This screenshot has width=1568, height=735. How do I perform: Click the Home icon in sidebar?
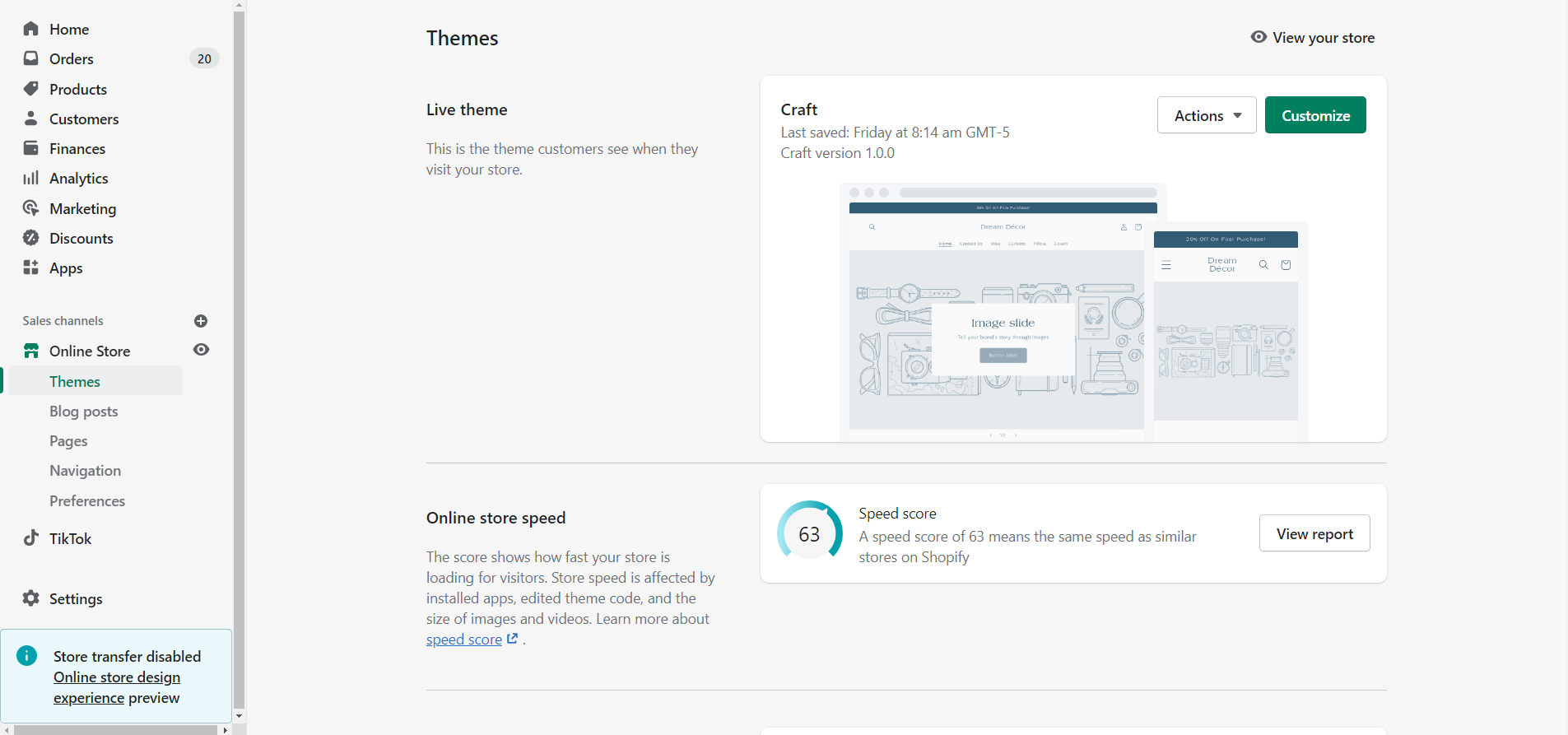[x=31, y=29]
